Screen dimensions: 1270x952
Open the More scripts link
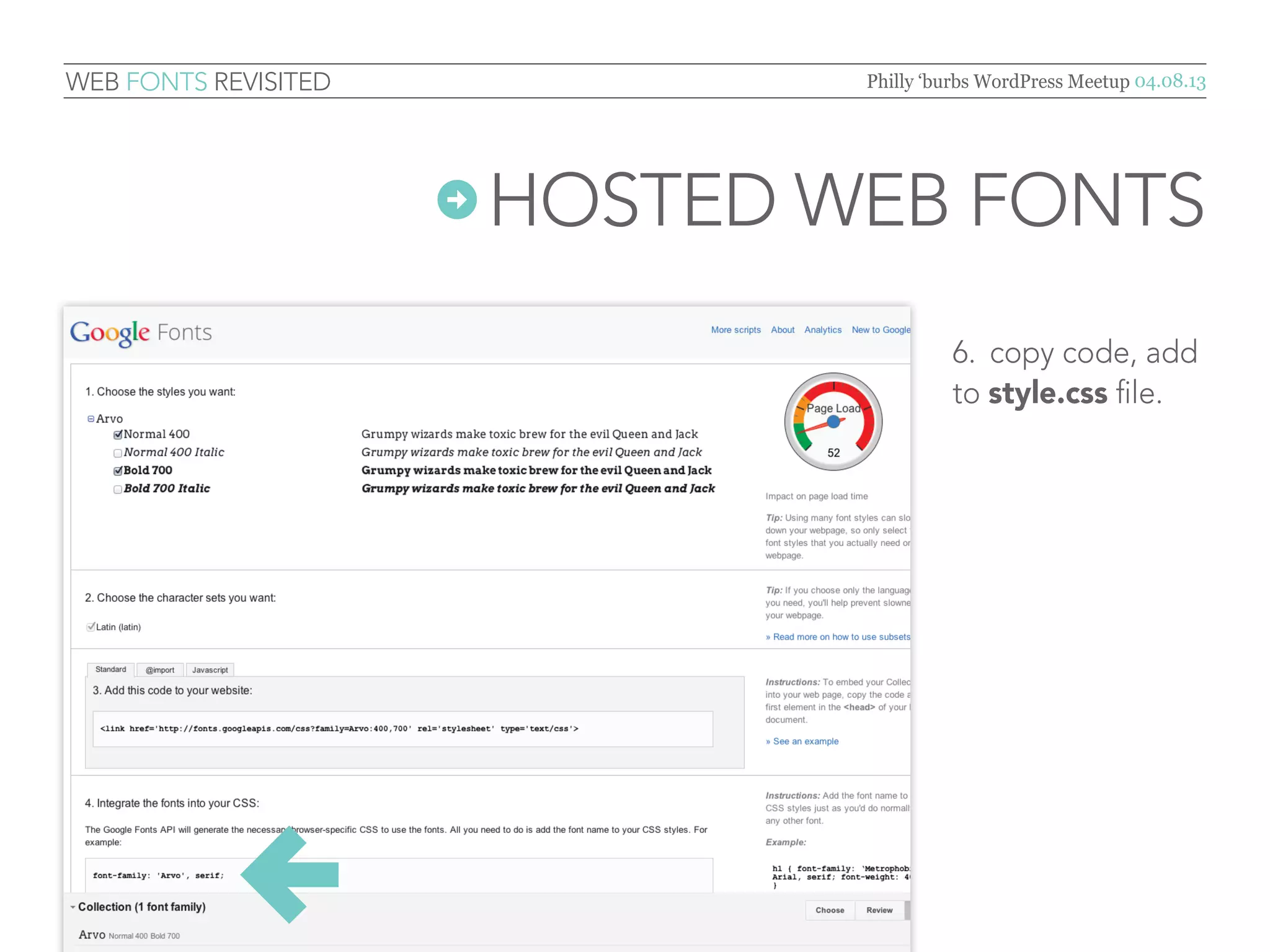pyautogui.click(x=736, y=330)
